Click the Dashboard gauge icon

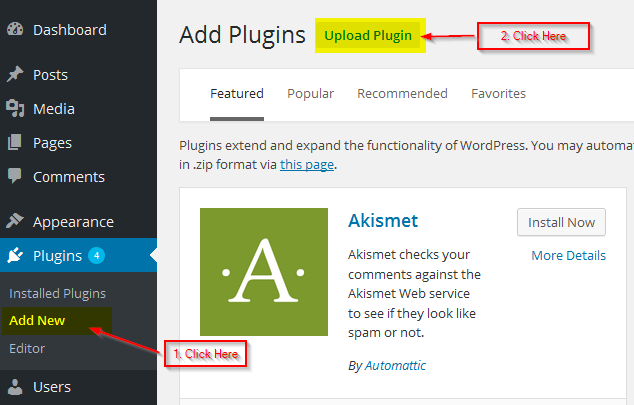[x=15, y=30]
